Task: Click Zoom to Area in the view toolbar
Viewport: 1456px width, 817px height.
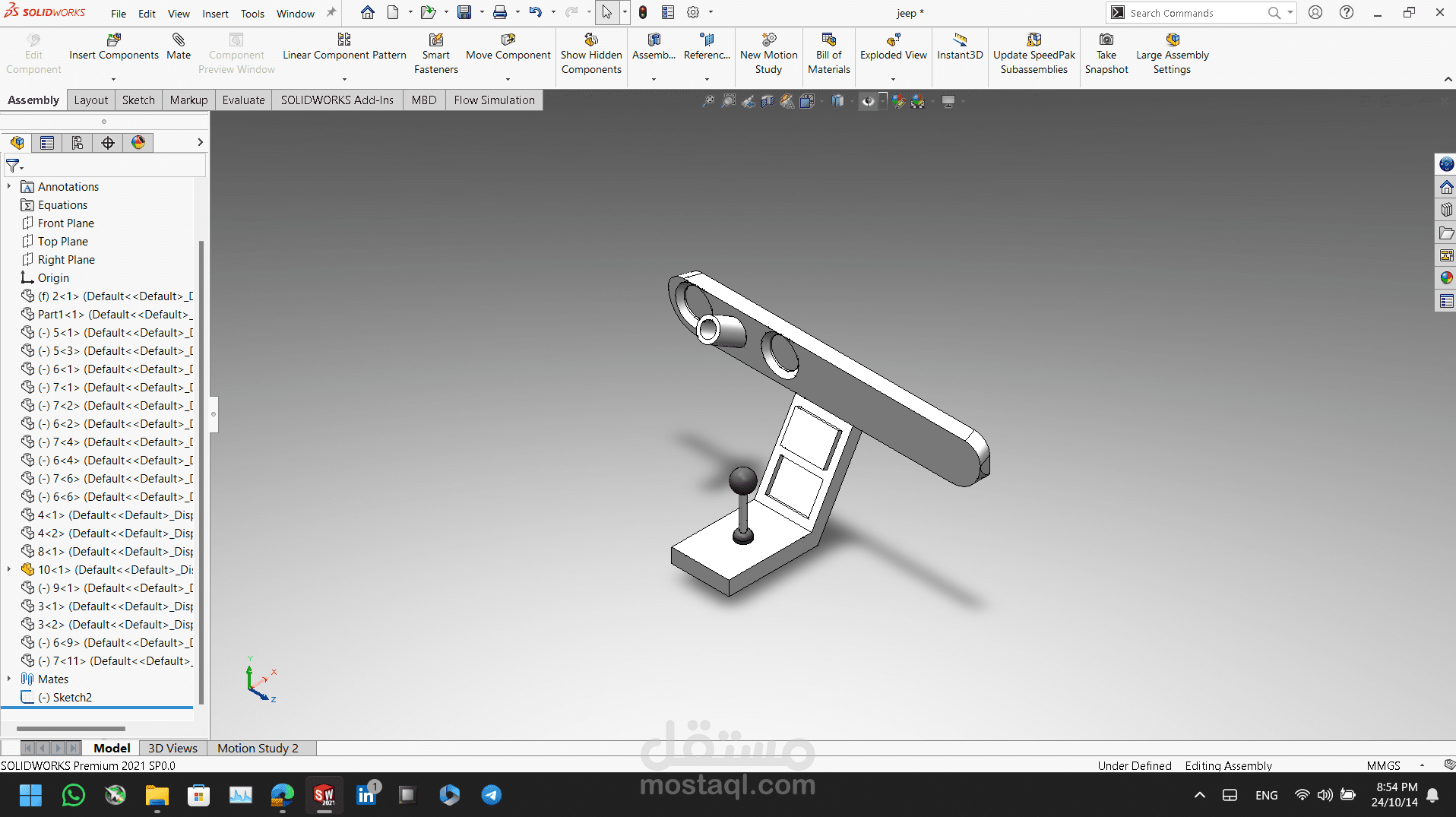Action: click(x=728, y=101)
